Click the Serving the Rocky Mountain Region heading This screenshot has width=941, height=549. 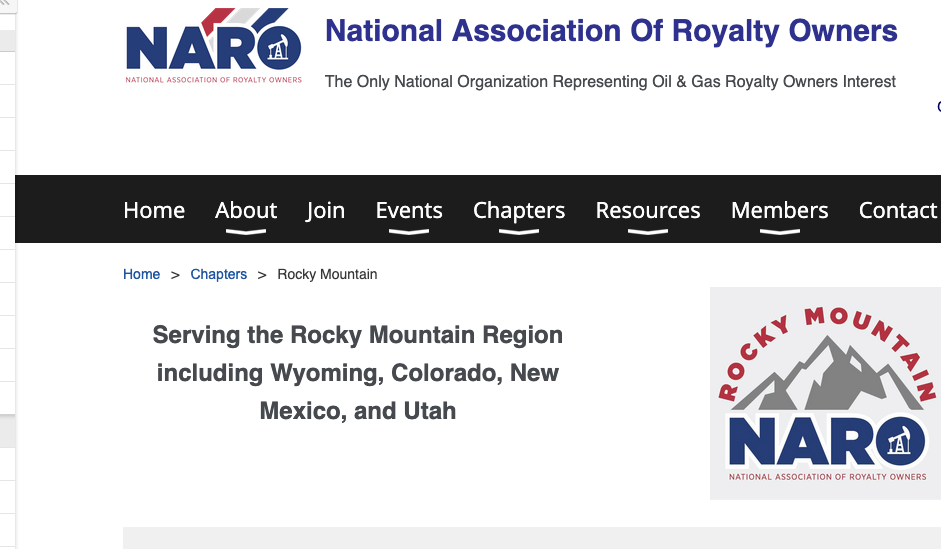tap(358, 373)
